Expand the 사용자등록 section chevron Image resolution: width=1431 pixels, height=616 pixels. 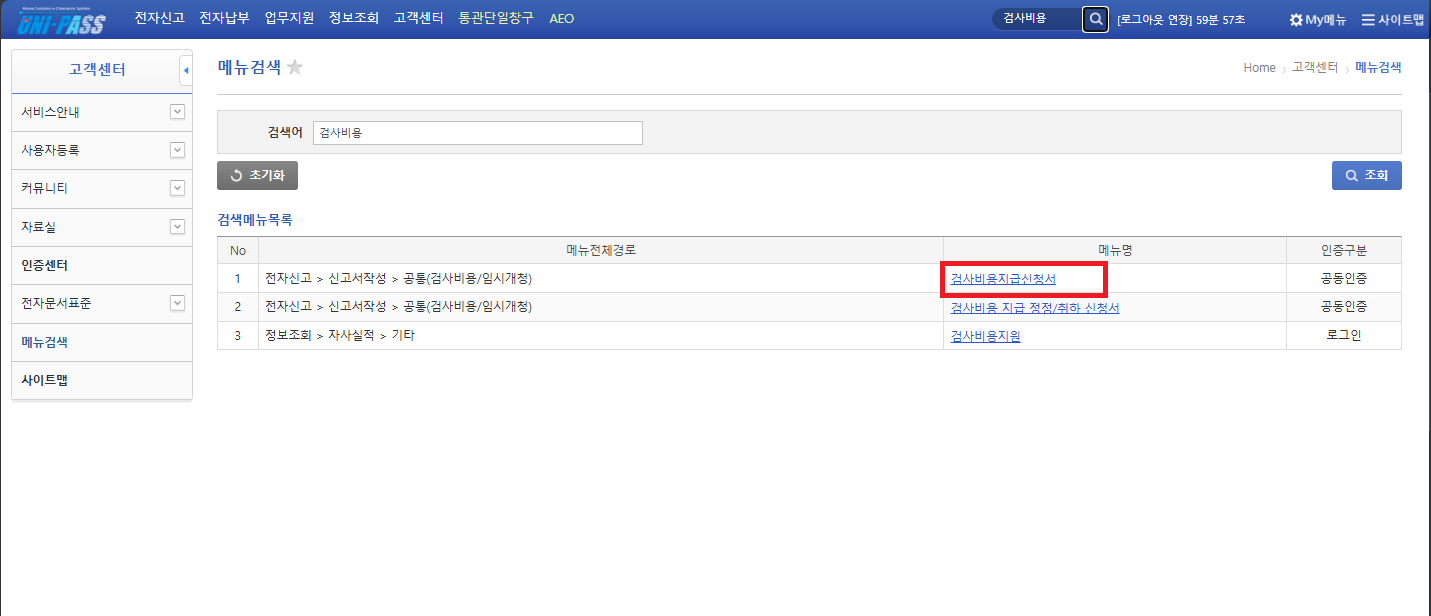tap(177, 150)
